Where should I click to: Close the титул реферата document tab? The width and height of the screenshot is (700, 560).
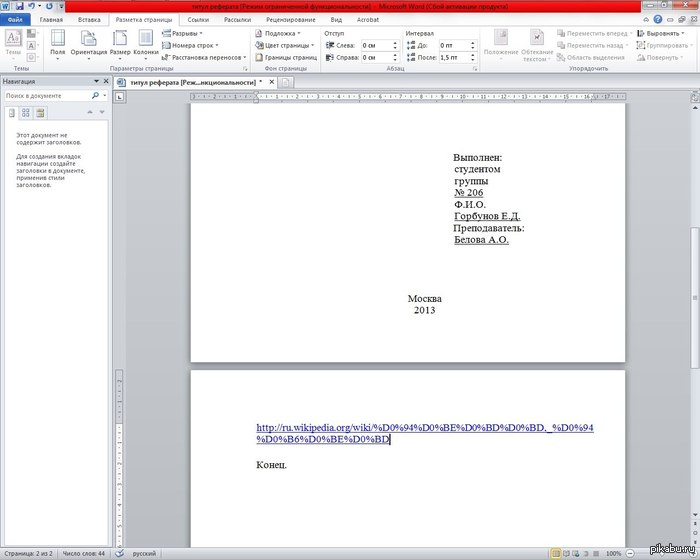tap(271, 82)
